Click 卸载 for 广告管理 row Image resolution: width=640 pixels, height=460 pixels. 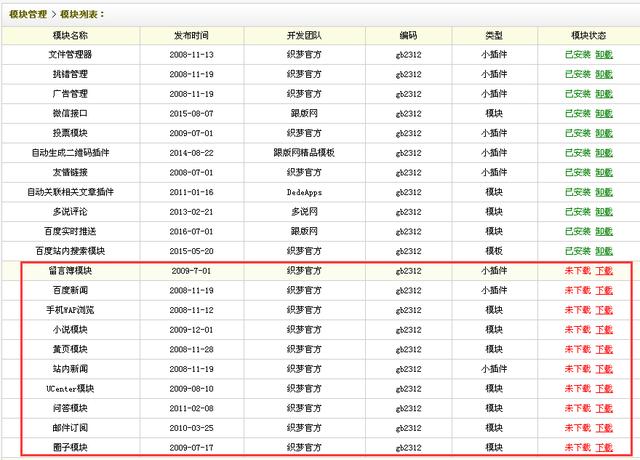(603, 93)
